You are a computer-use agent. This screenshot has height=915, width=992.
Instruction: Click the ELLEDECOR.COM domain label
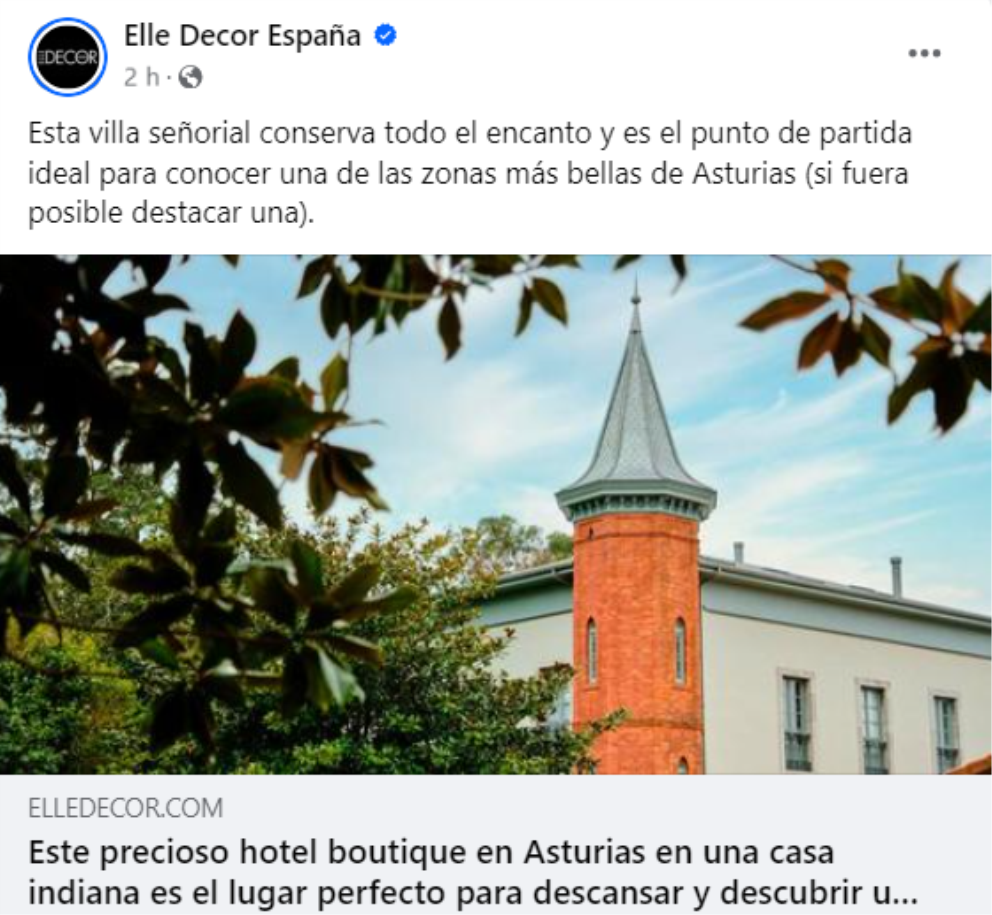(x=125, y=808)
